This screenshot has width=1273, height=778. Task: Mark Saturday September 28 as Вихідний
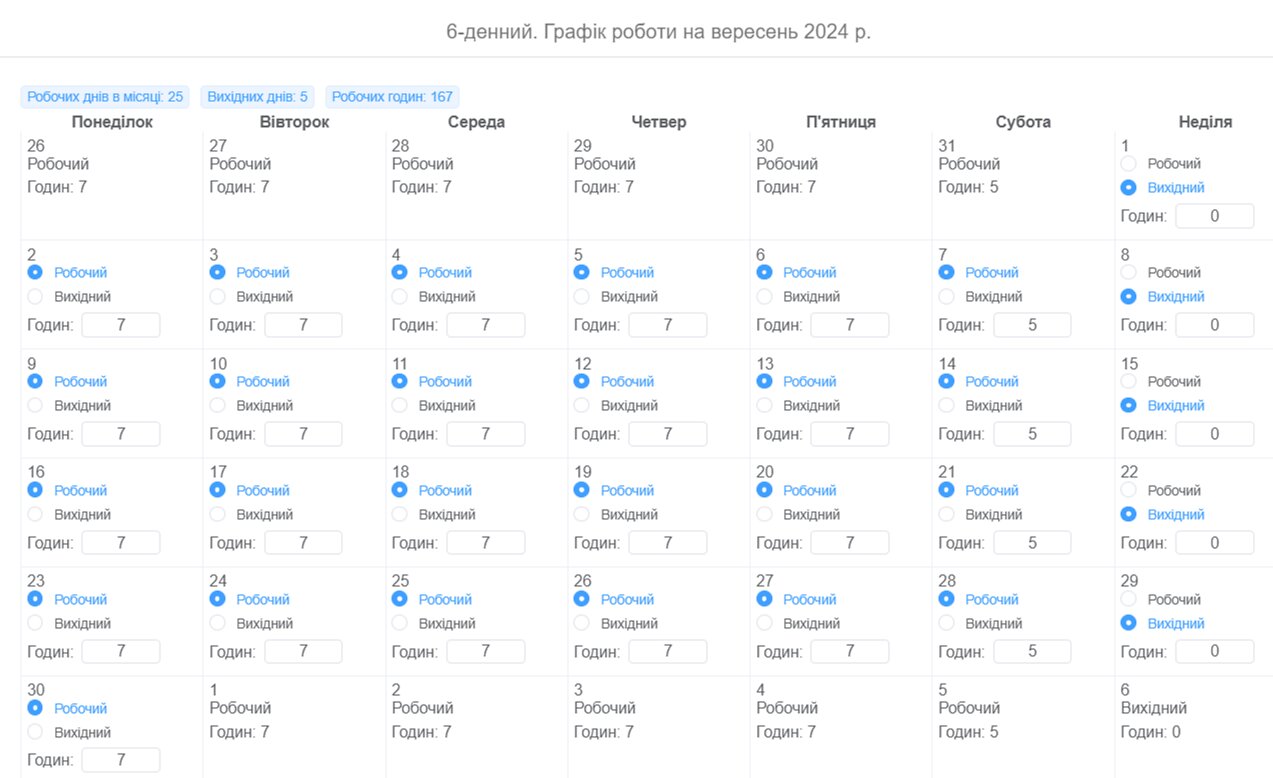pos(946,623)
